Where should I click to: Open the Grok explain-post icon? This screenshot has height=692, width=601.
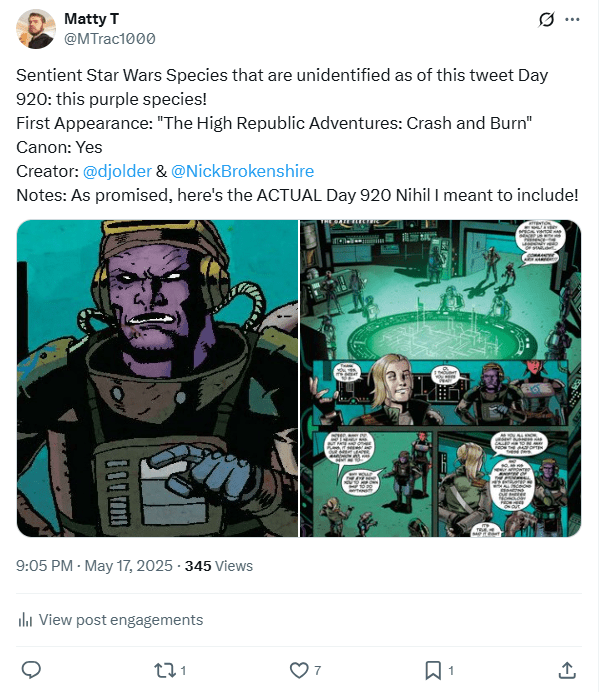(547, 19)
